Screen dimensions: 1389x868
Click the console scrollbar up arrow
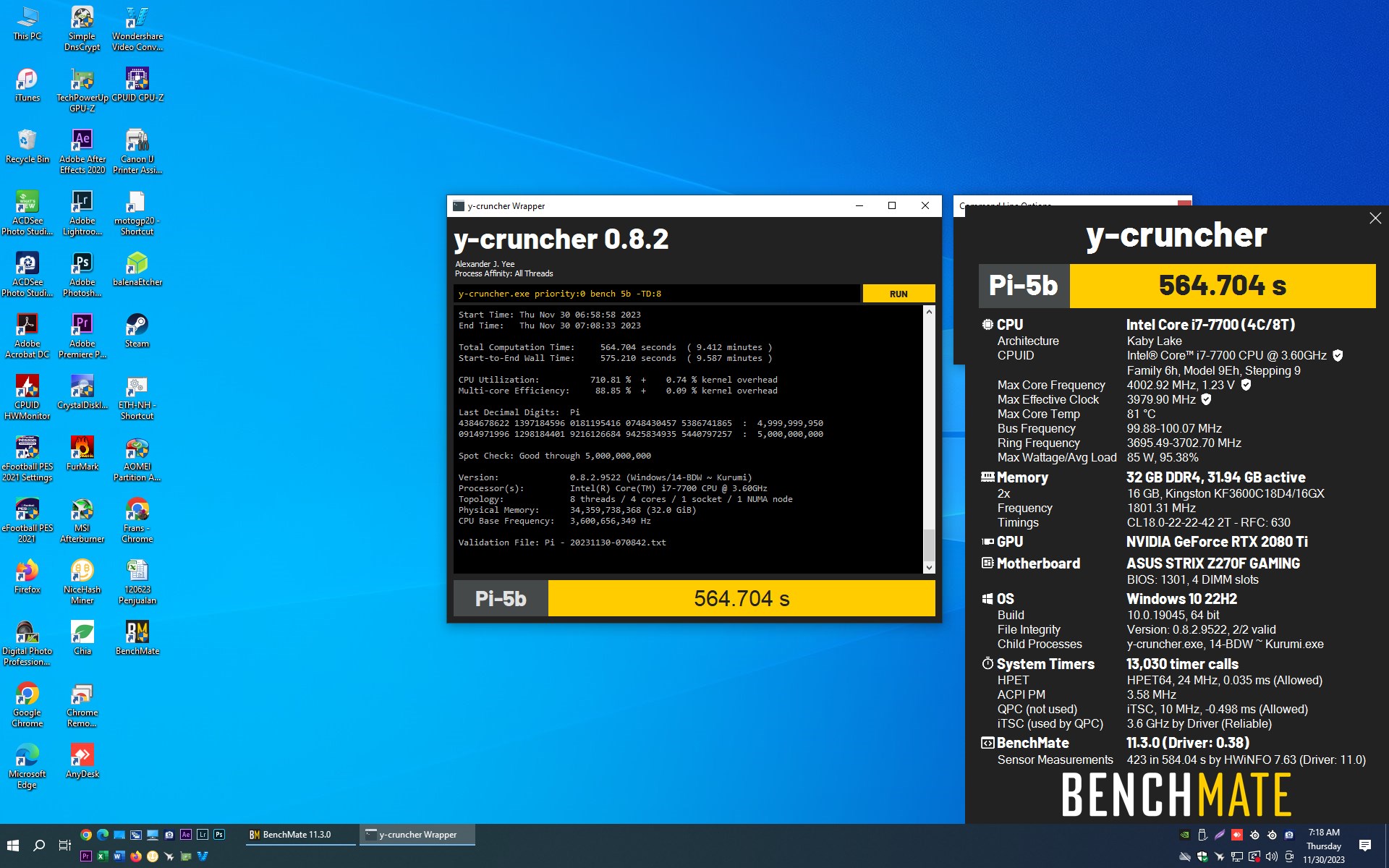tap(929, 312)
